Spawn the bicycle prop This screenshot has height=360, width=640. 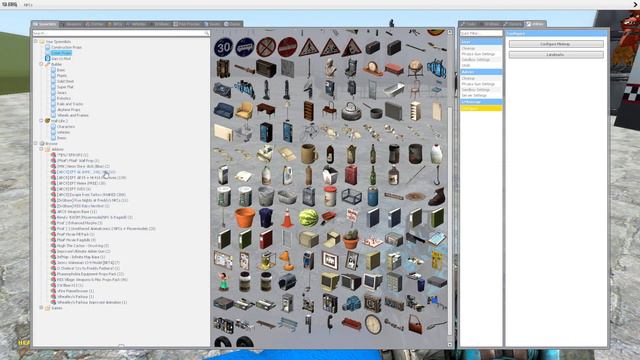click(x=309, y=132)
